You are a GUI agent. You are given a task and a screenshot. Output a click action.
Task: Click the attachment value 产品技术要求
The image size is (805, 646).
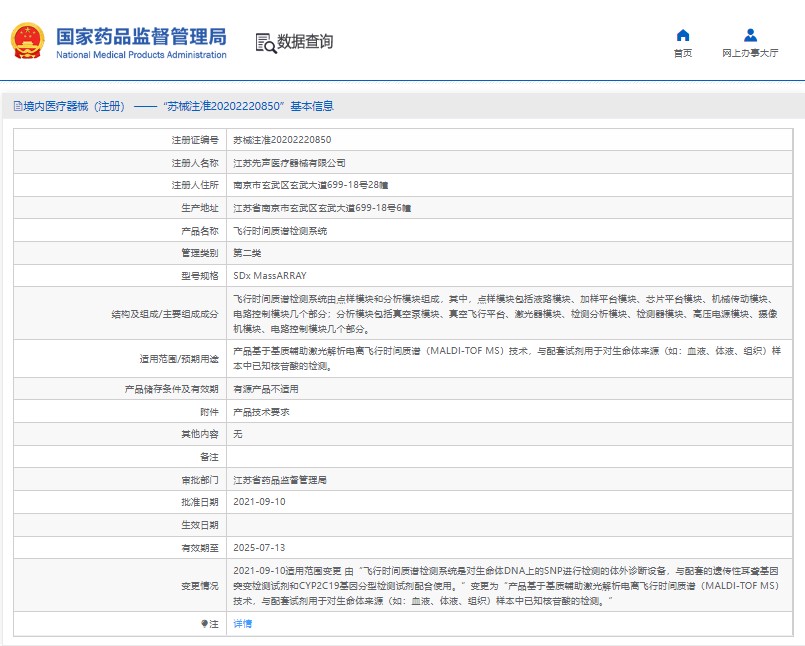[x=263, y=412]
